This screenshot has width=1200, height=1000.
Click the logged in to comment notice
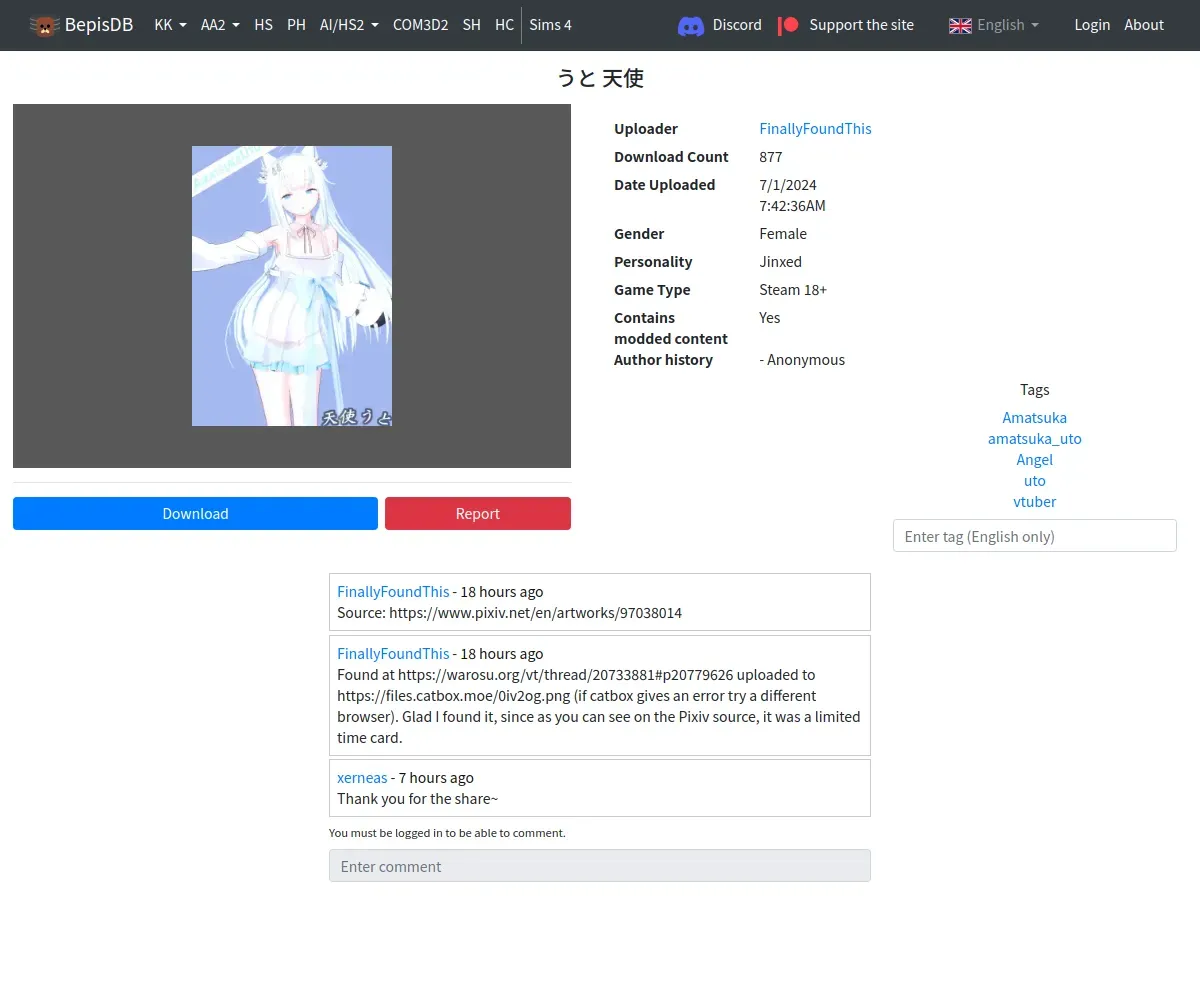point(447,833)
